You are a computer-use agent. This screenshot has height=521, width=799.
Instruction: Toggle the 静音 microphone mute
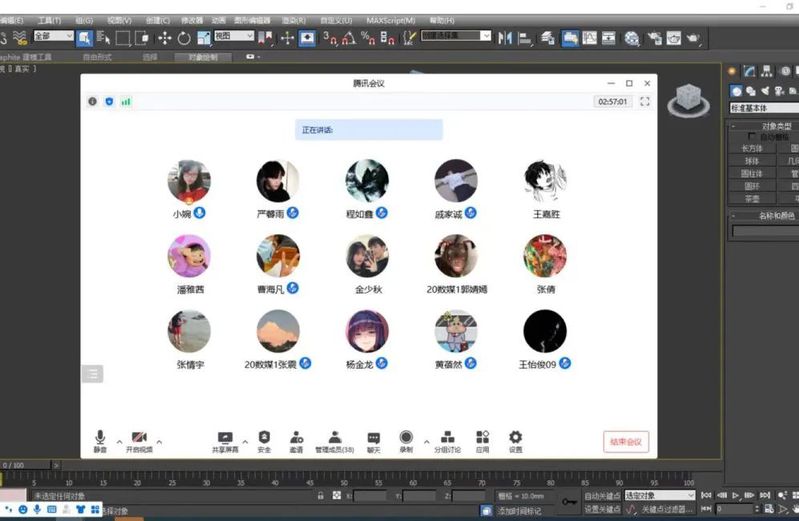pos(100,438)
